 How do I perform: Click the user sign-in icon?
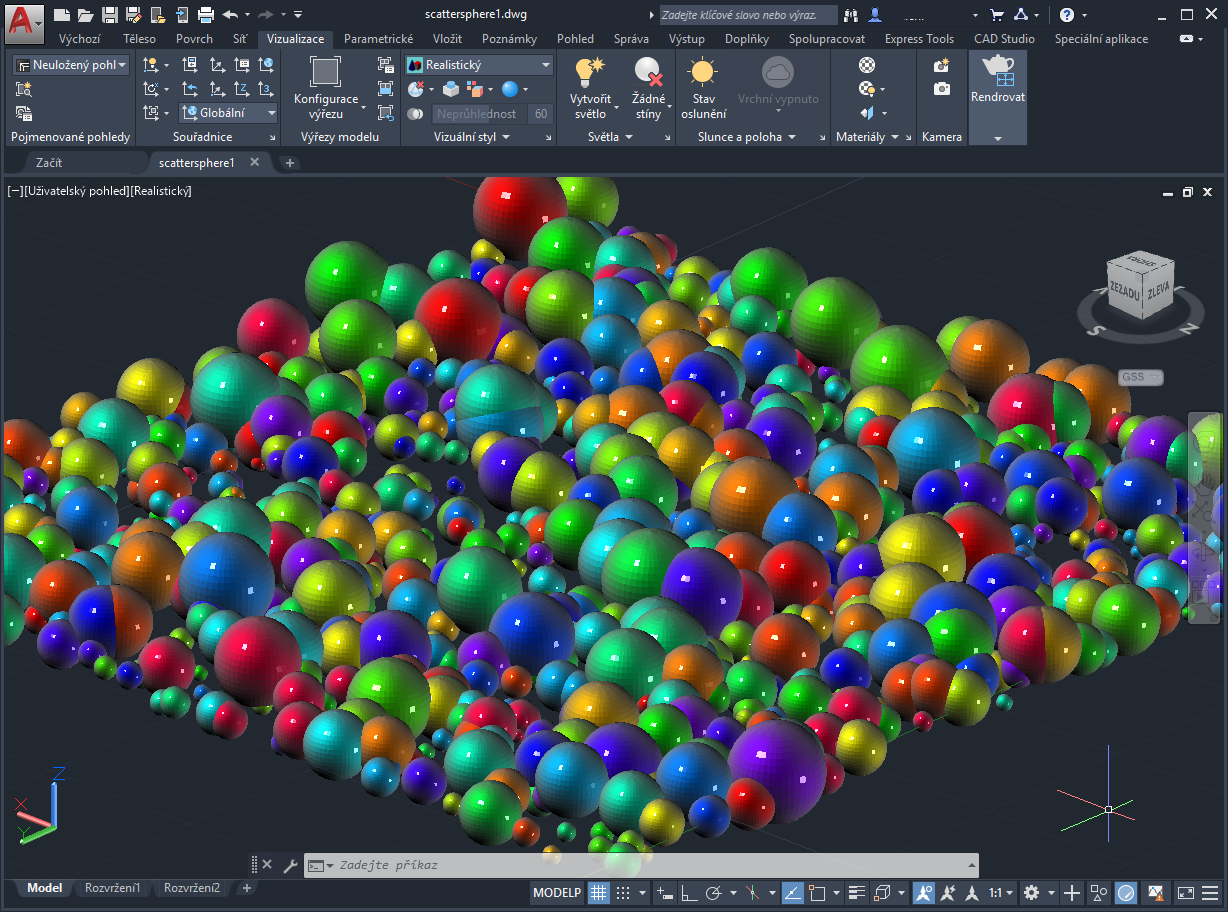[x=876, y=15]
